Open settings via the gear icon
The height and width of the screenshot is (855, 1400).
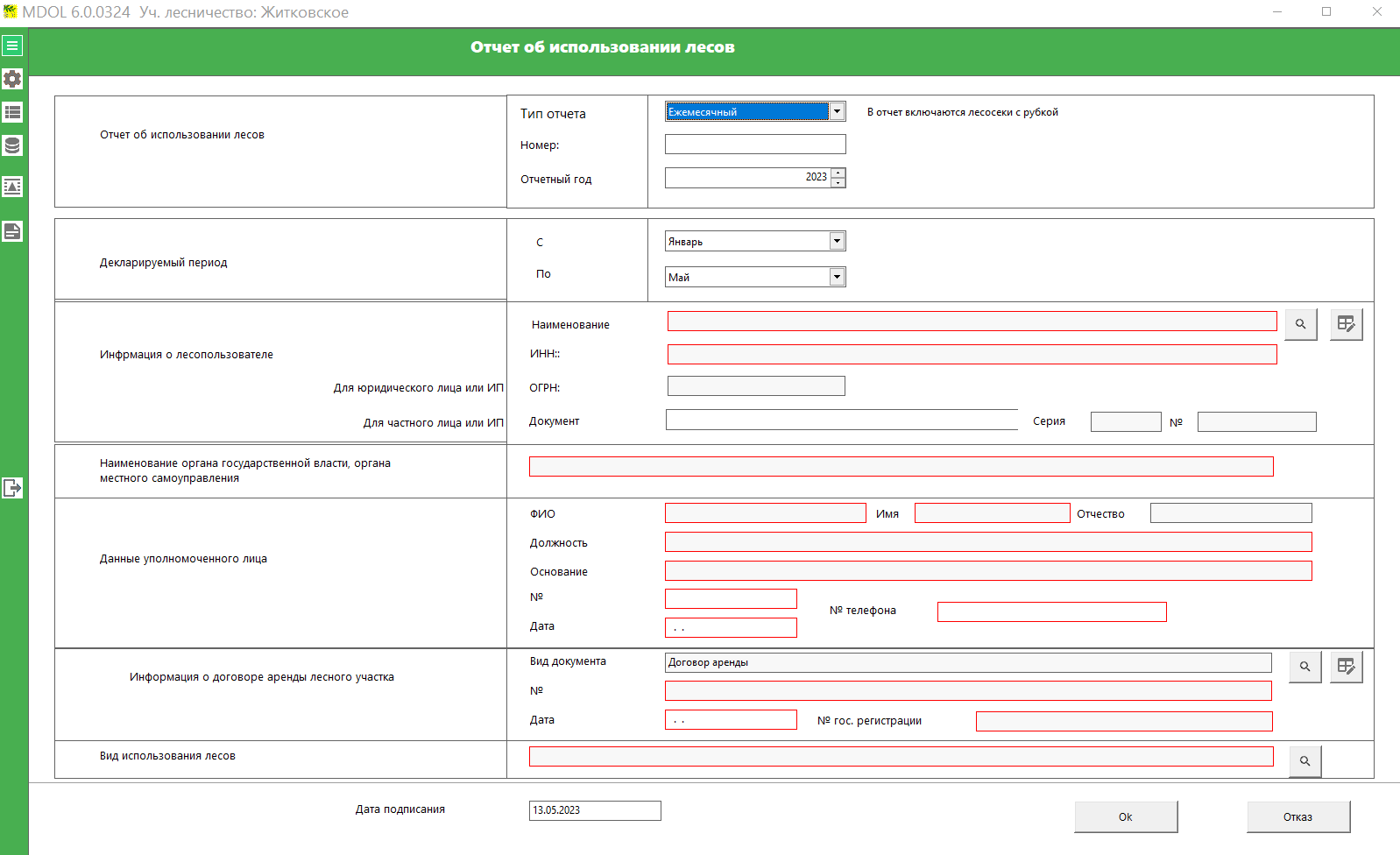[12, 79]
